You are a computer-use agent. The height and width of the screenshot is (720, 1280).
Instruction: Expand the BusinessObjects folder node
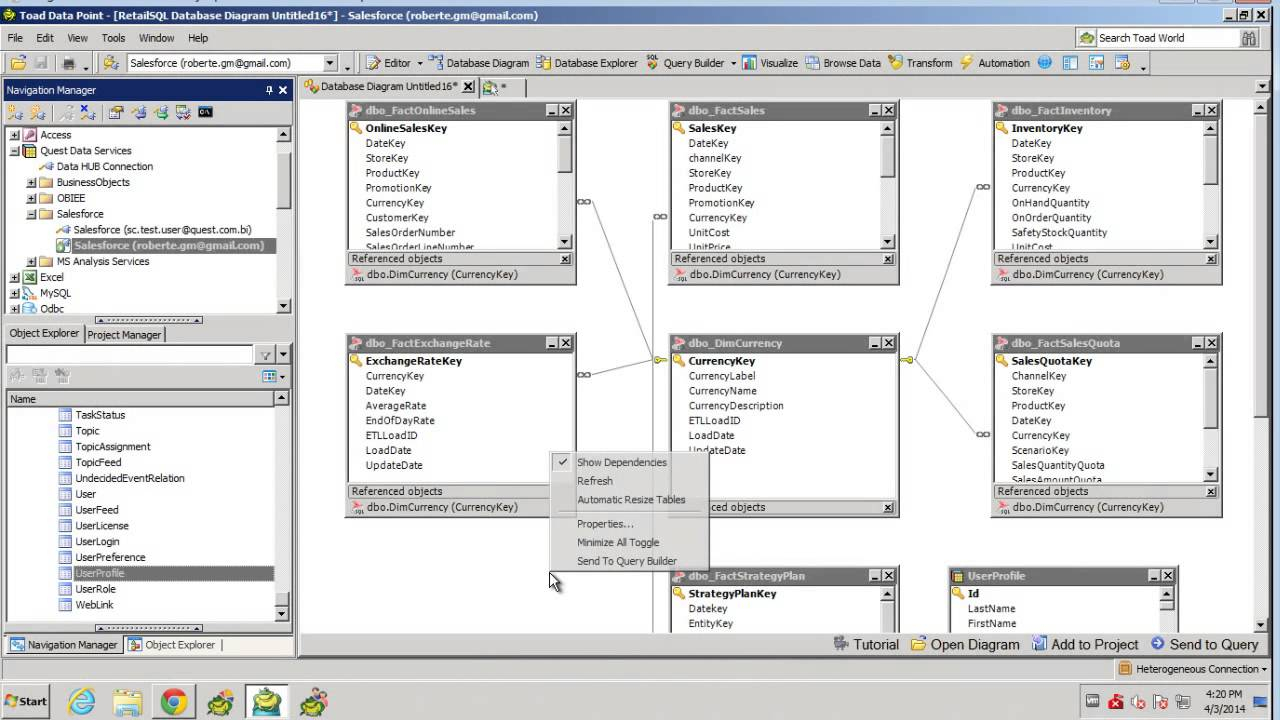(x=30, y=183)
